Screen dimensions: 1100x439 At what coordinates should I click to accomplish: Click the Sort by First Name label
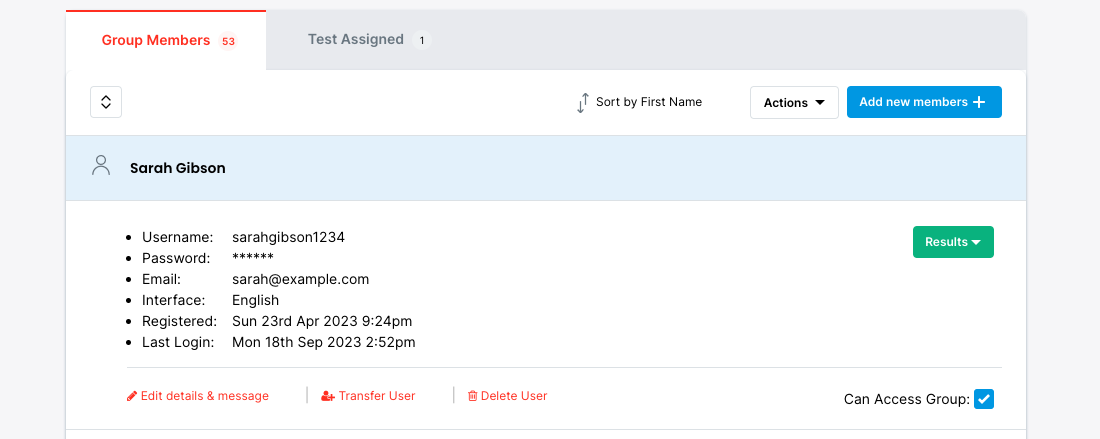pyautogui.click(x=648, y=102)
